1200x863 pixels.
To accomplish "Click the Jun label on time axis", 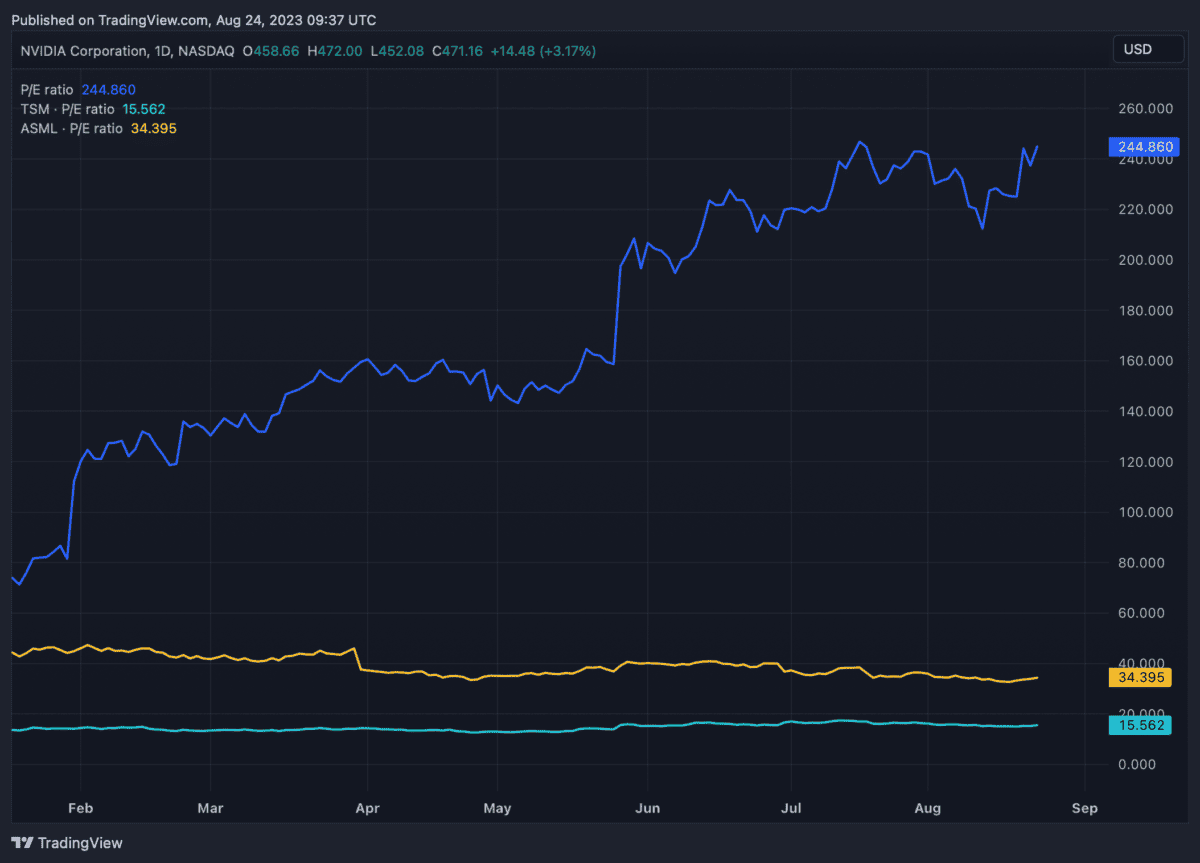I will (x=647, y=807).
